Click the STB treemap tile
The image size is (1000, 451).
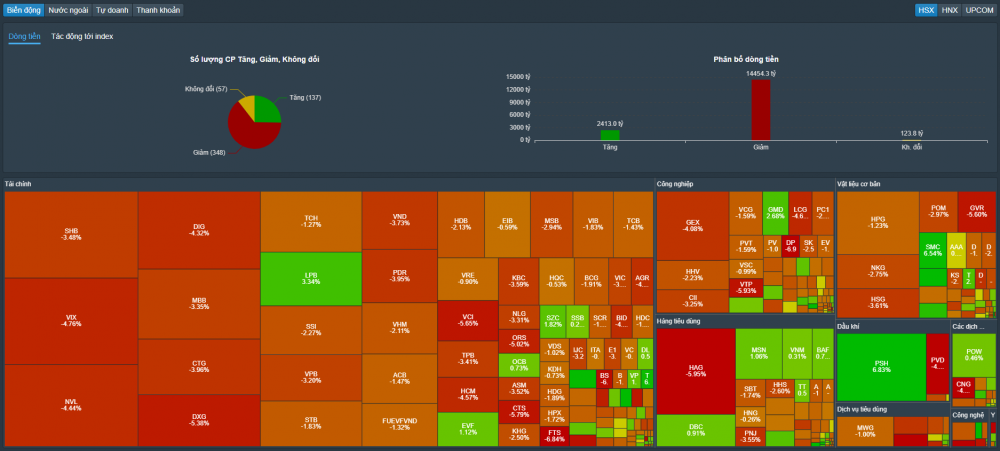(311, 423)
